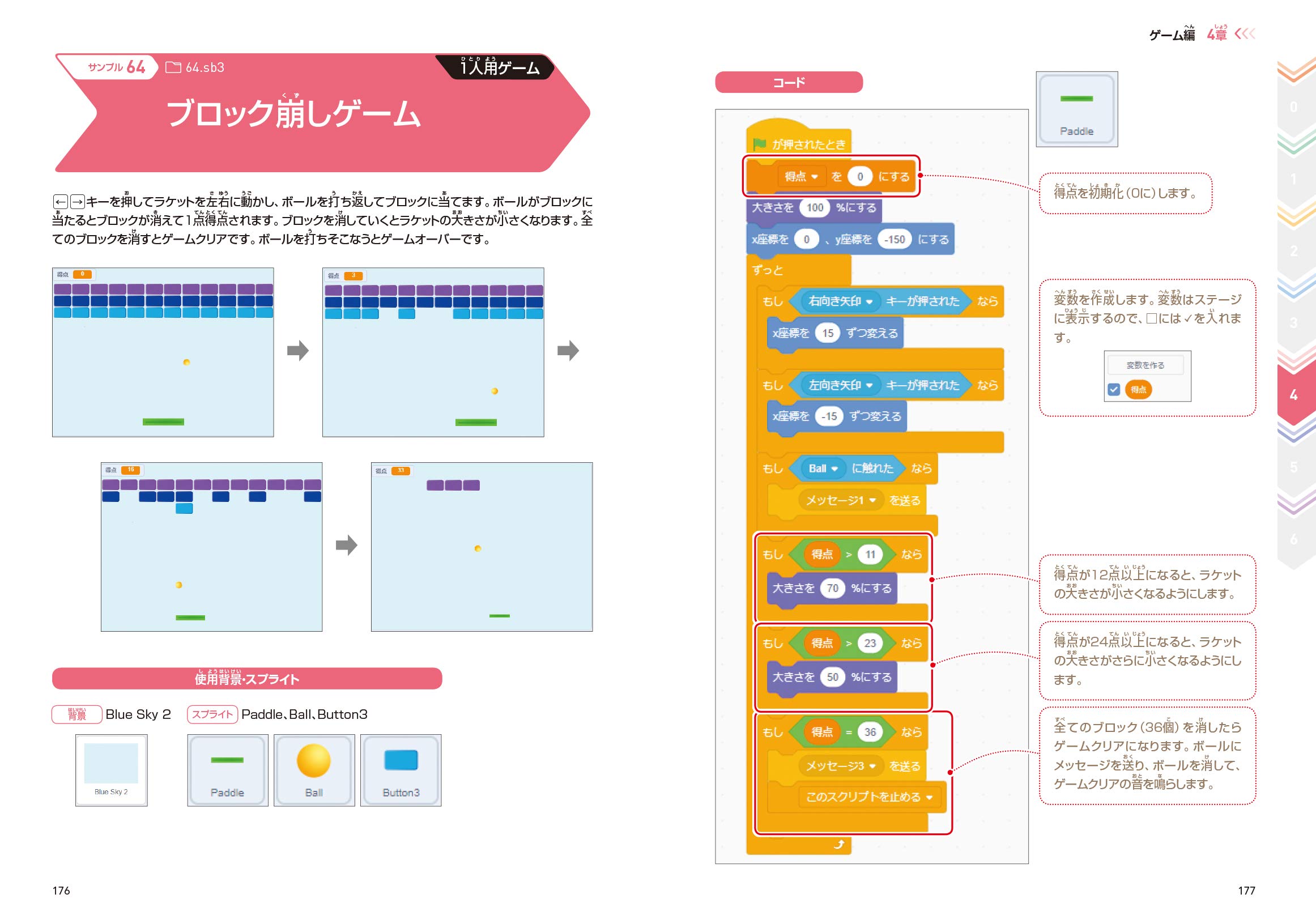
Task: Open the メッセージ1 broadcast dropdown
Action: point(872,500)
